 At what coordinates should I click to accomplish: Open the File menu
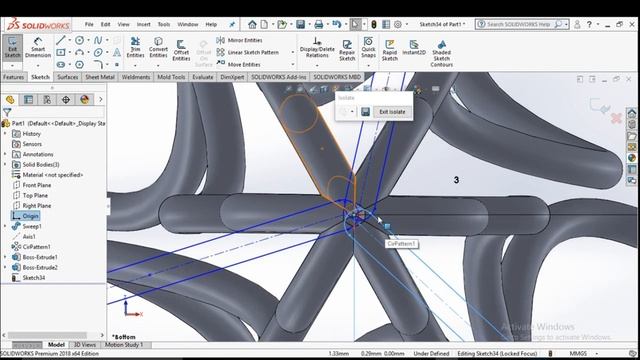(89, 24)
